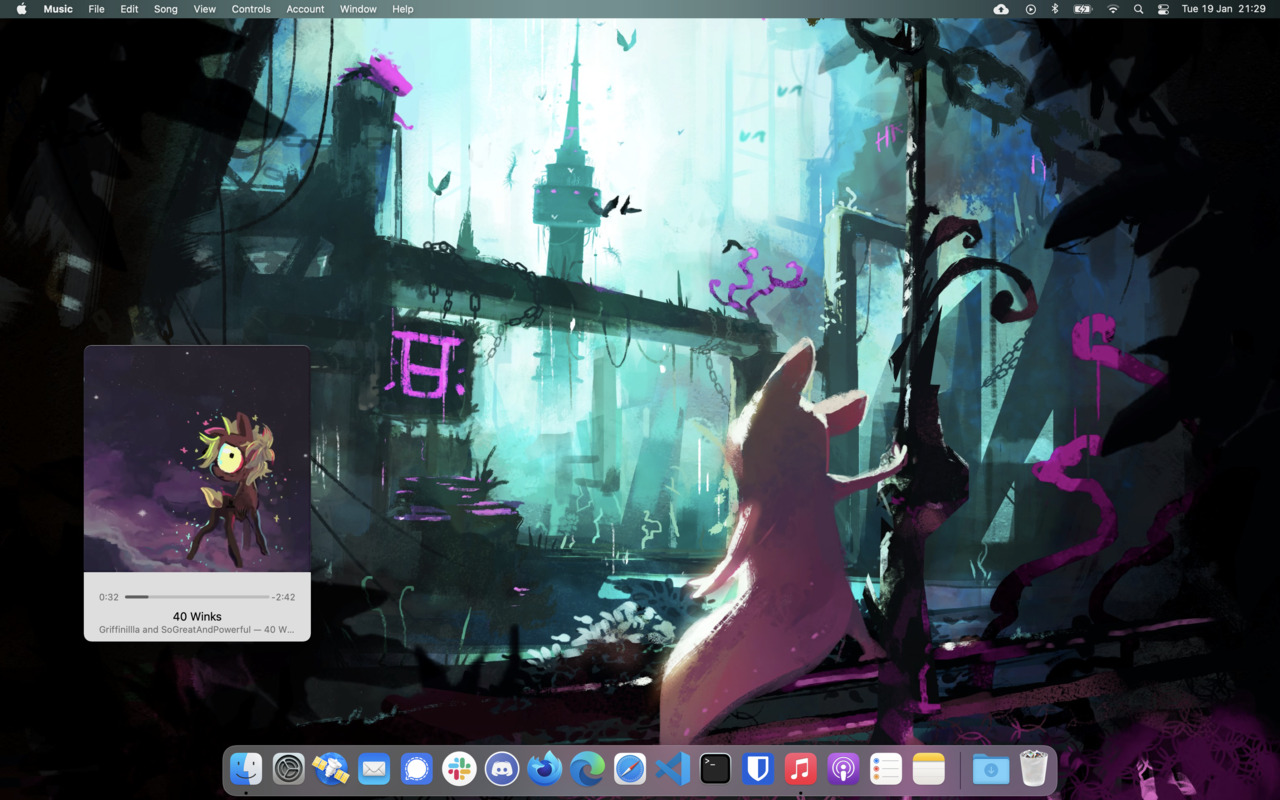Open Signal messenger from the dock

click(x=416, y=769)
